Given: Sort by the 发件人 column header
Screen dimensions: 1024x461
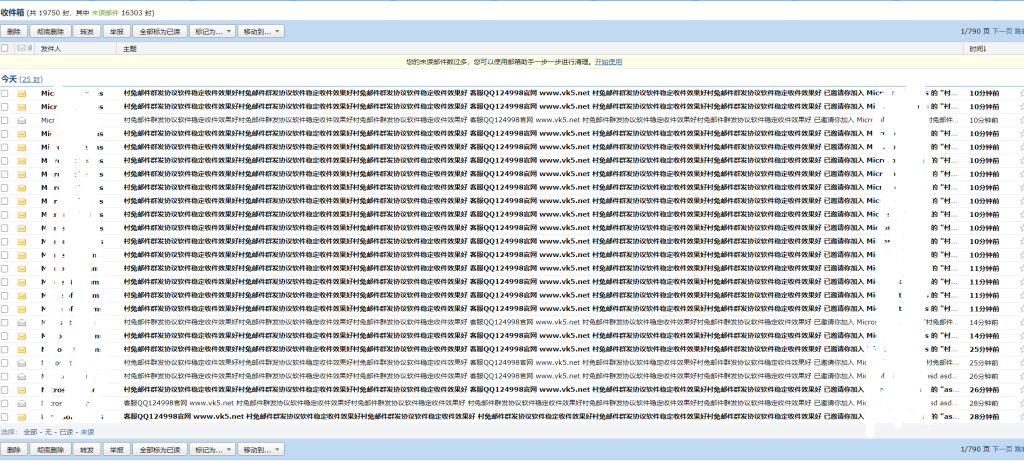Looking at the screenshot, I should tap(50, 48).
